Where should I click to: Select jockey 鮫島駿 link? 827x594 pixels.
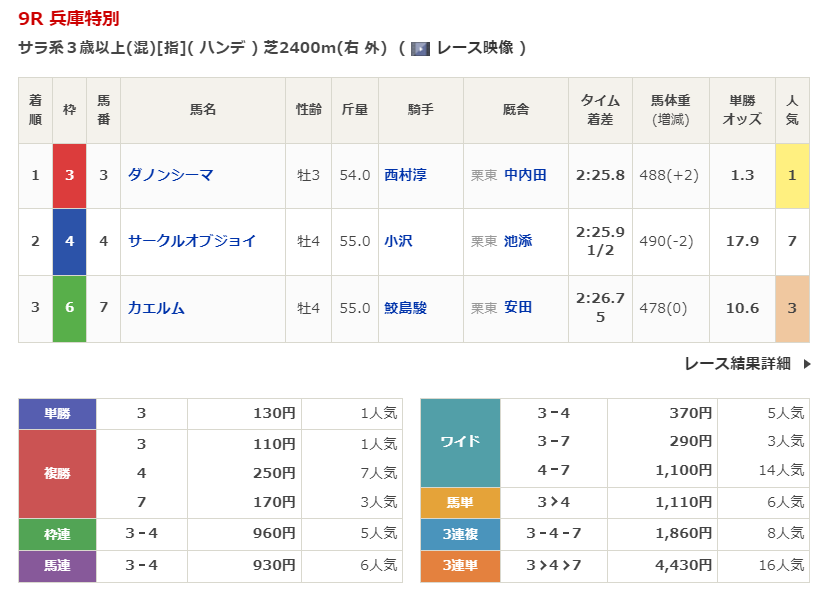pos(405,308)
